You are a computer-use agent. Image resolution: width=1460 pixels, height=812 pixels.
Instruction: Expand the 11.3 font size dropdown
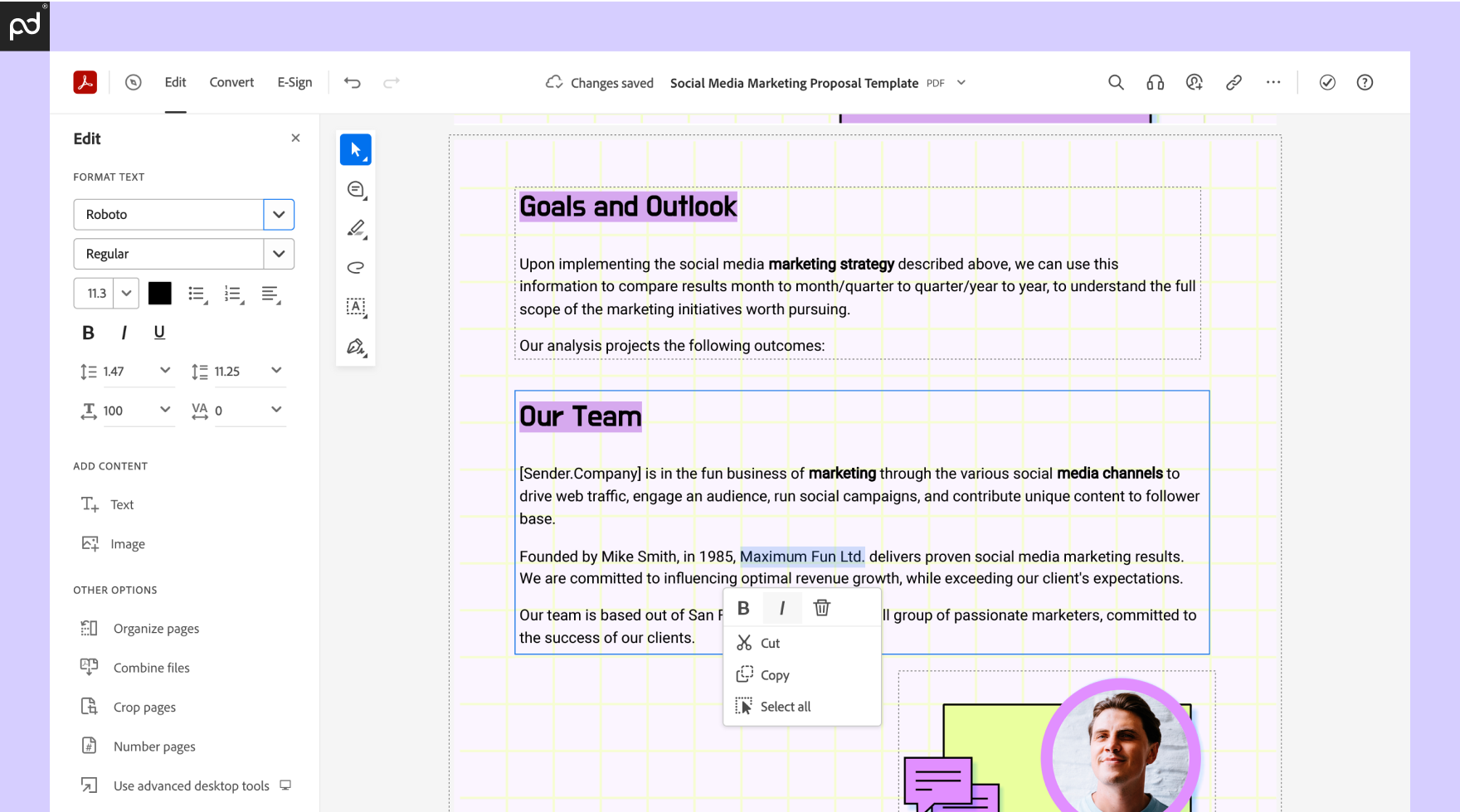click(x=126, y=294)
